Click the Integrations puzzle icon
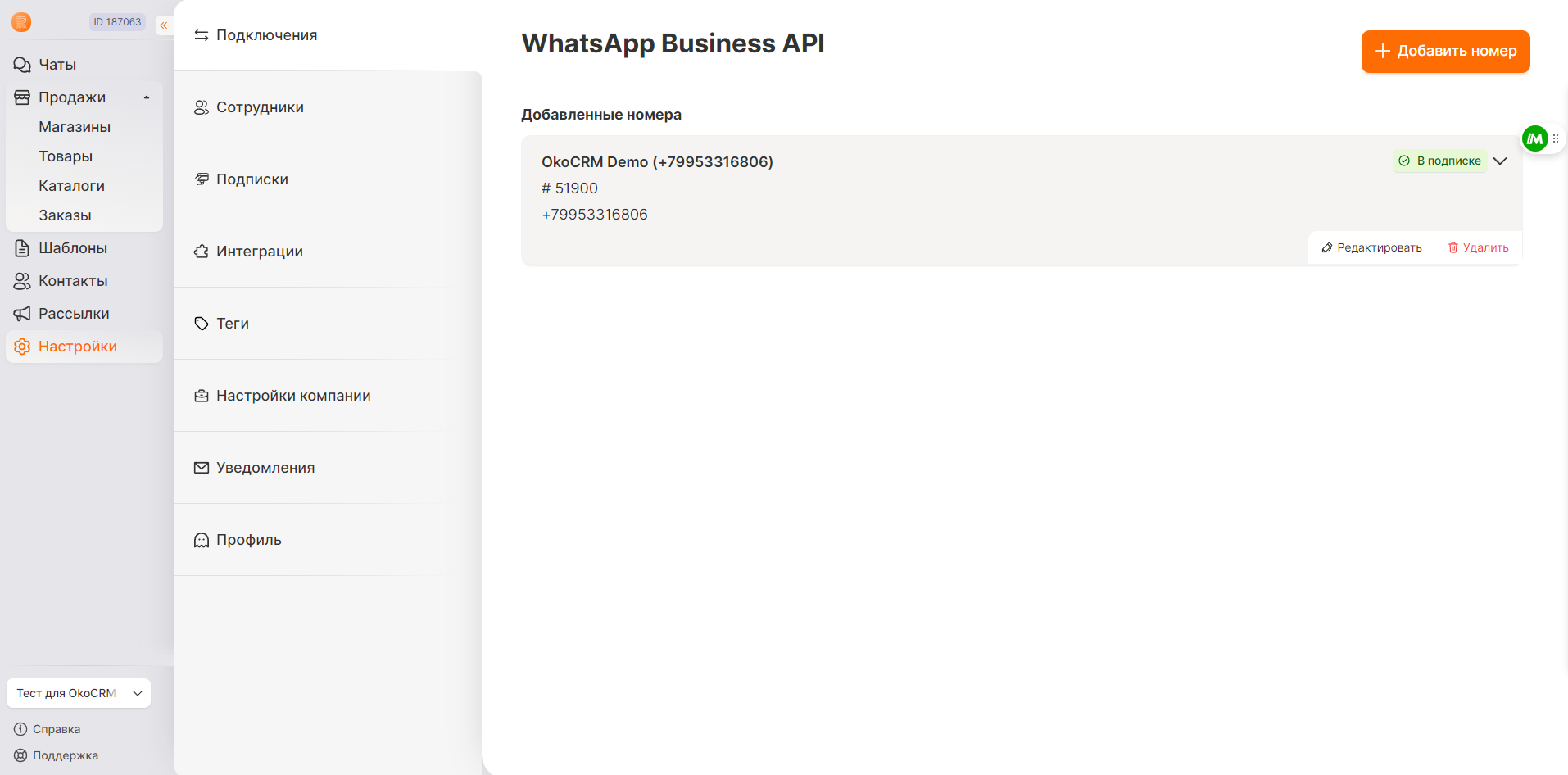1568x775 pixels. 202,252
